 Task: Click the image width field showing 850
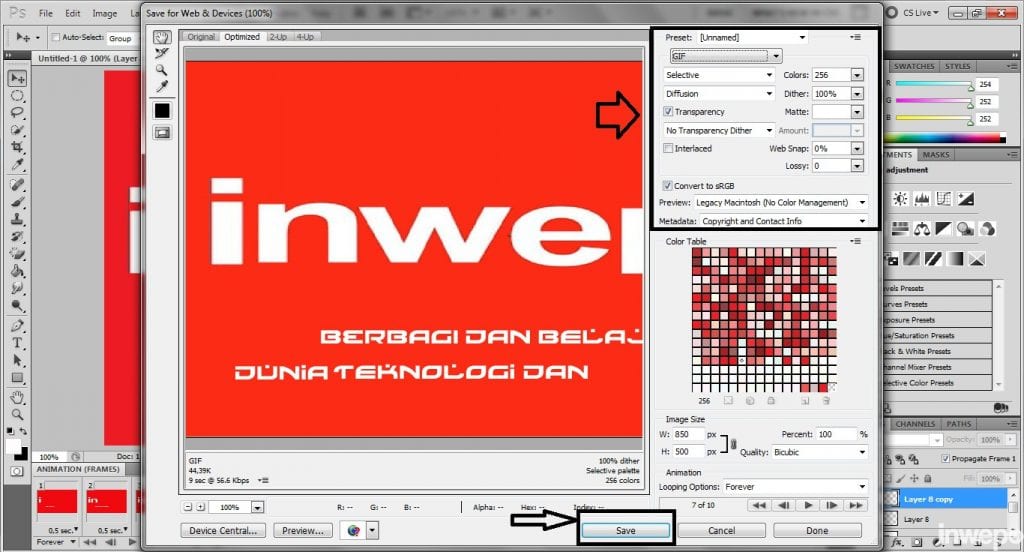click(688, 434)
